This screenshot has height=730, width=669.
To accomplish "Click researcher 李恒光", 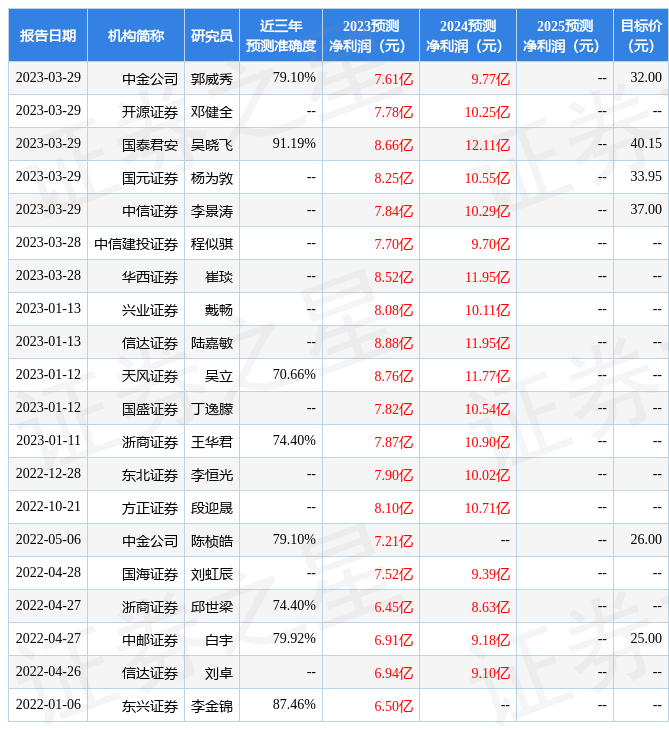I will click(x=212, y=475).
